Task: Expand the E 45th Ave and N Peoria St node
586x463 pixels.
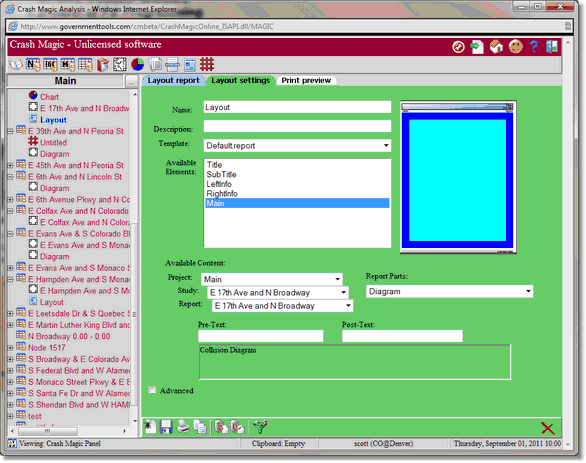Action: [x=10, y=166]
